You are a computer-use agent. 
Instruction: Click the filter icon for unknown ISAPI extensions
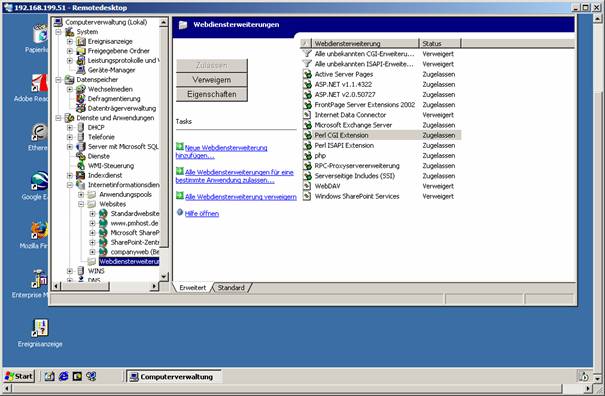[307, 64]
